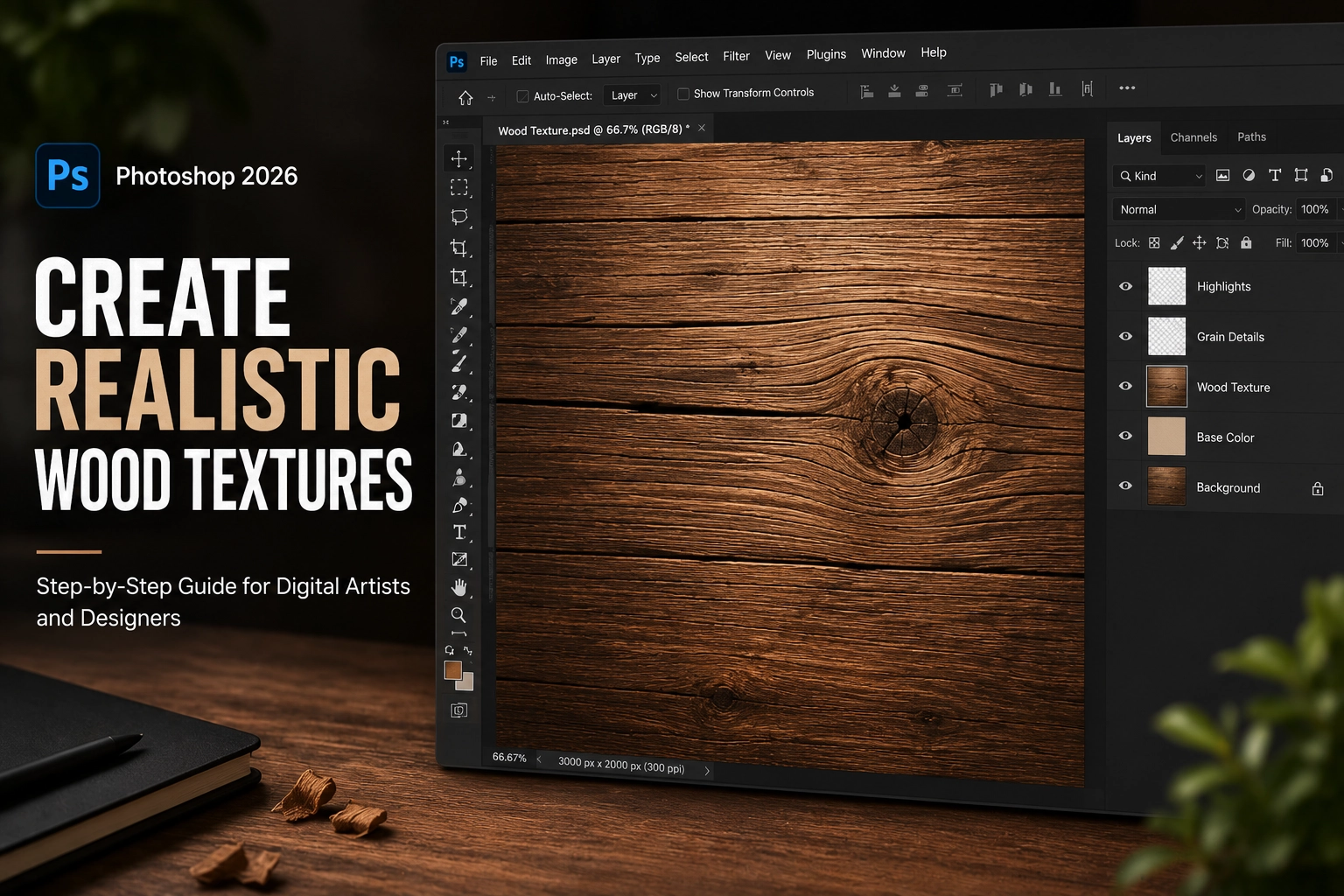Close the Wood Texture.psd tab
Image resolution: width=1344 pixels, height=896 pixels.
702,128
